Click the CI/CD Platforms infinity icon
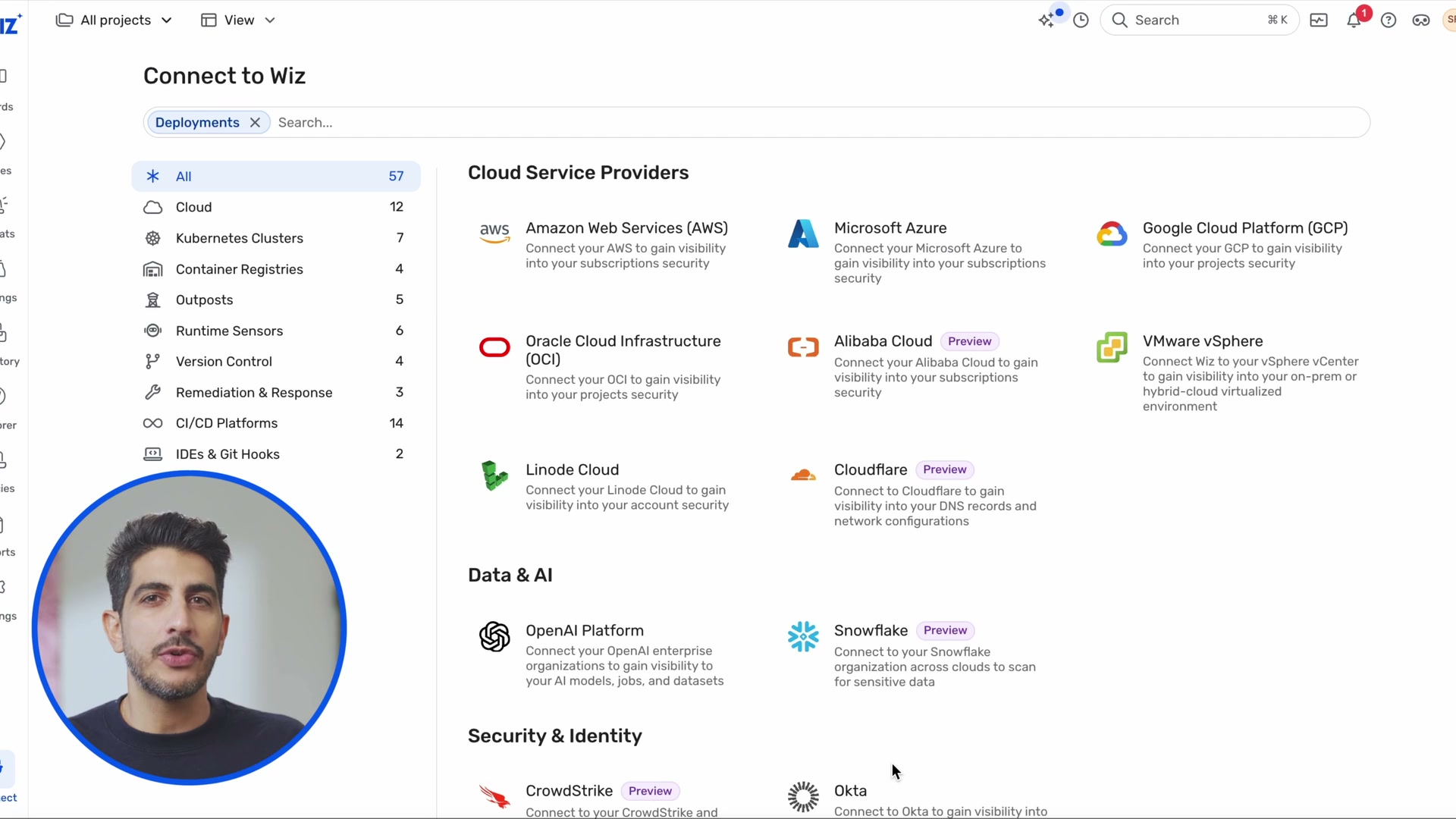This screenshot has width=1456, height=819. click(x=152, y=423)
